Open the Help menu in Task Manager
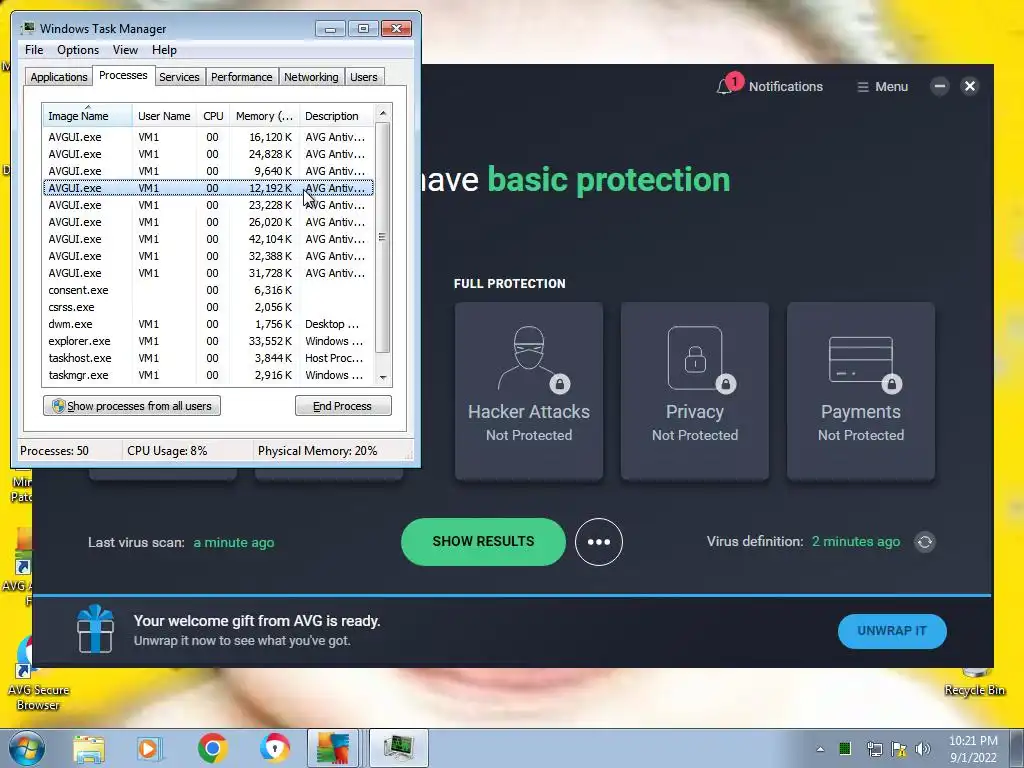This screenshot has width=1024, height=768. (164, 50)
